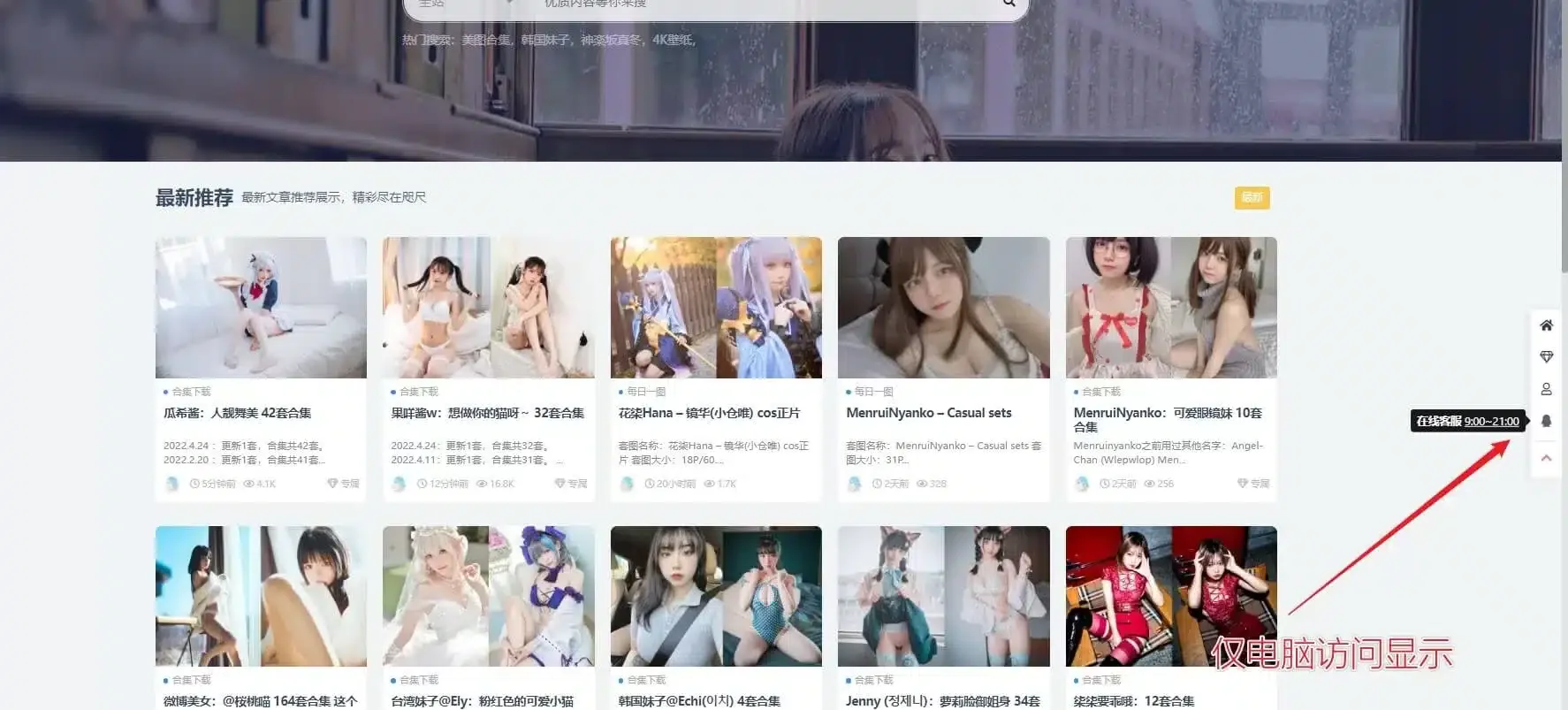The image size is (1568, 710).
Task: Click author avatar on 瓜希酱 card
Action: [x=171, y=484]
